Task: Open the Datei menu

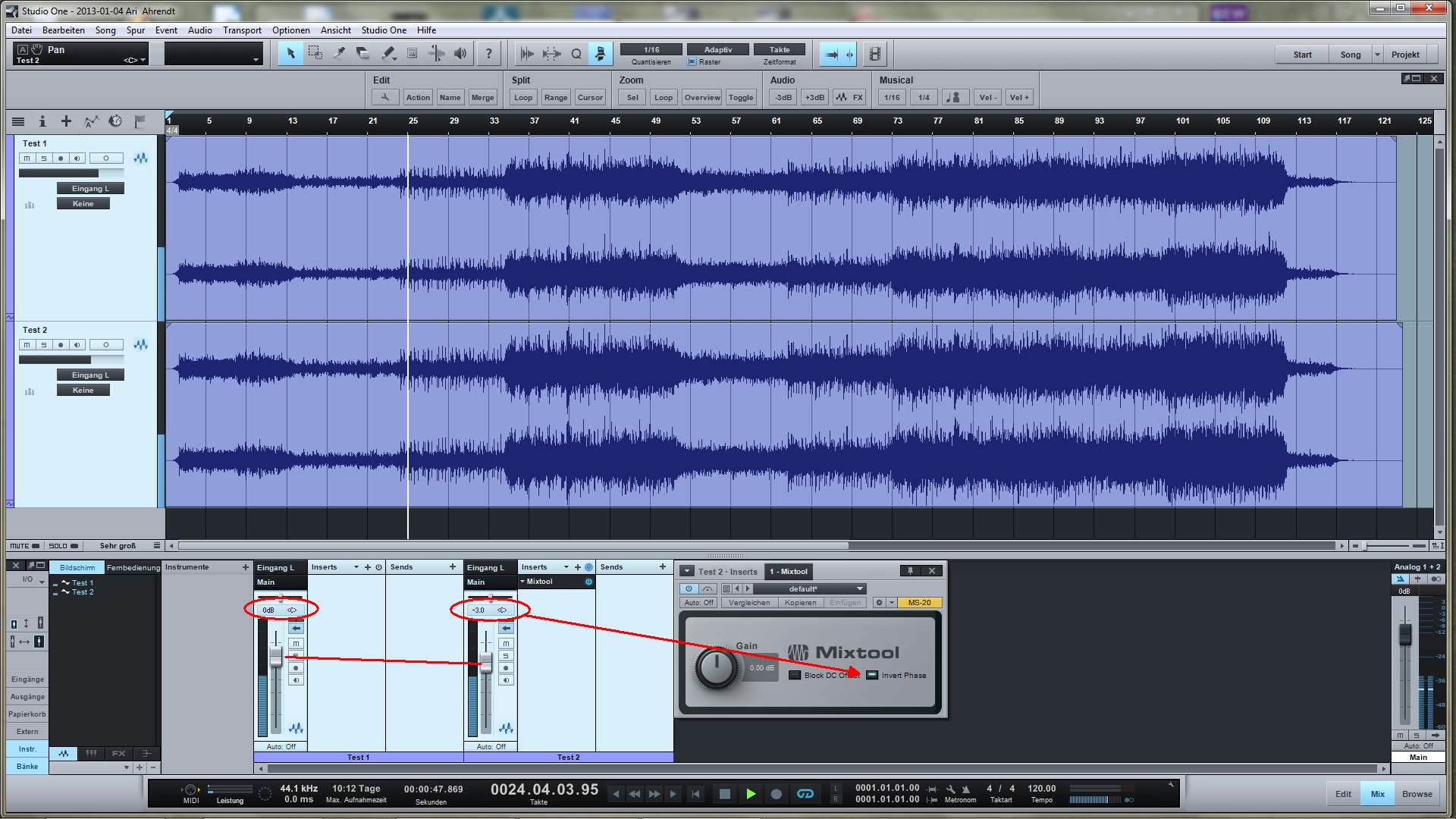Action: (x=21, y=30)
